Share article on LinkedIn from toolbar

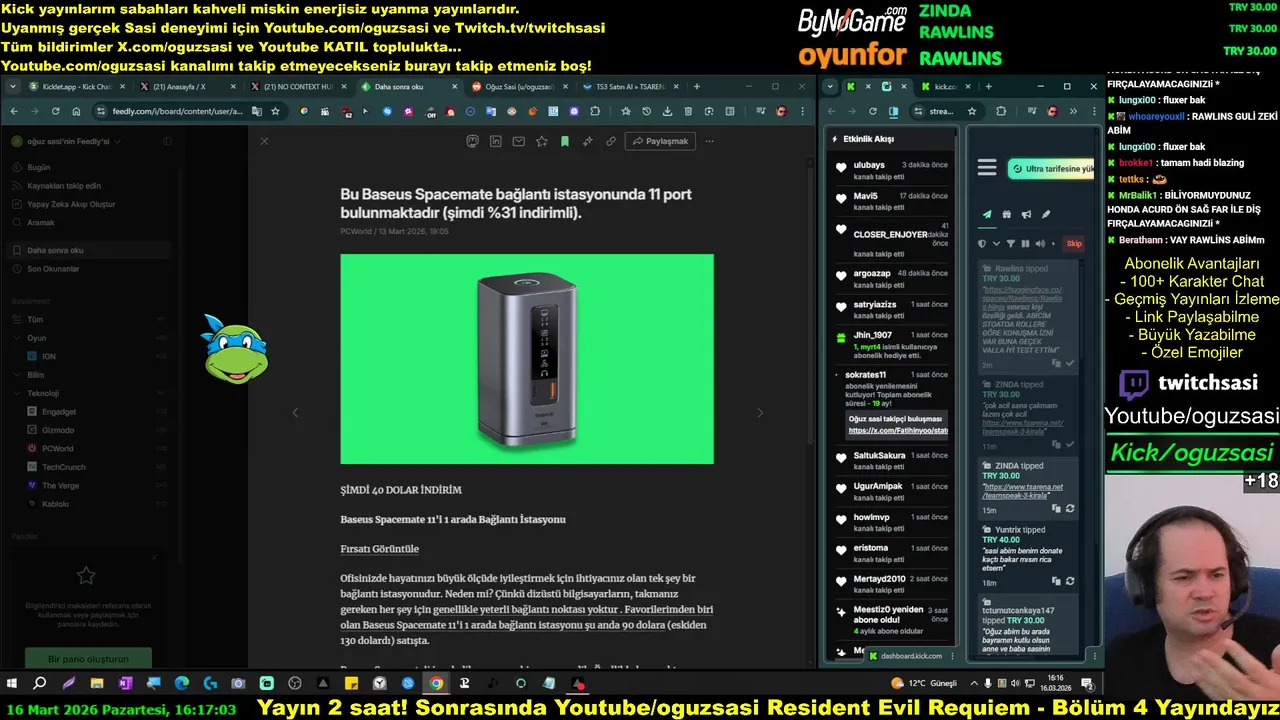[x=496, y=141]
